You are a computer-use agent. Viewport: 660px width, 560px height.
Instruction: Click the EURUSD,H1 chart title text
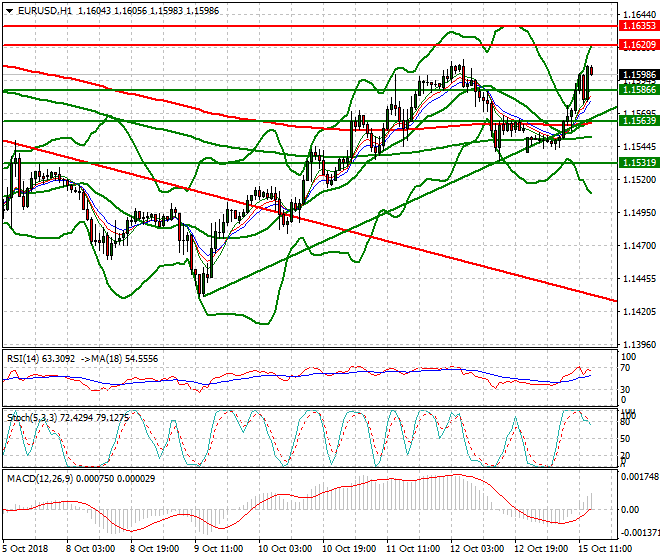[x=45, y=11]
